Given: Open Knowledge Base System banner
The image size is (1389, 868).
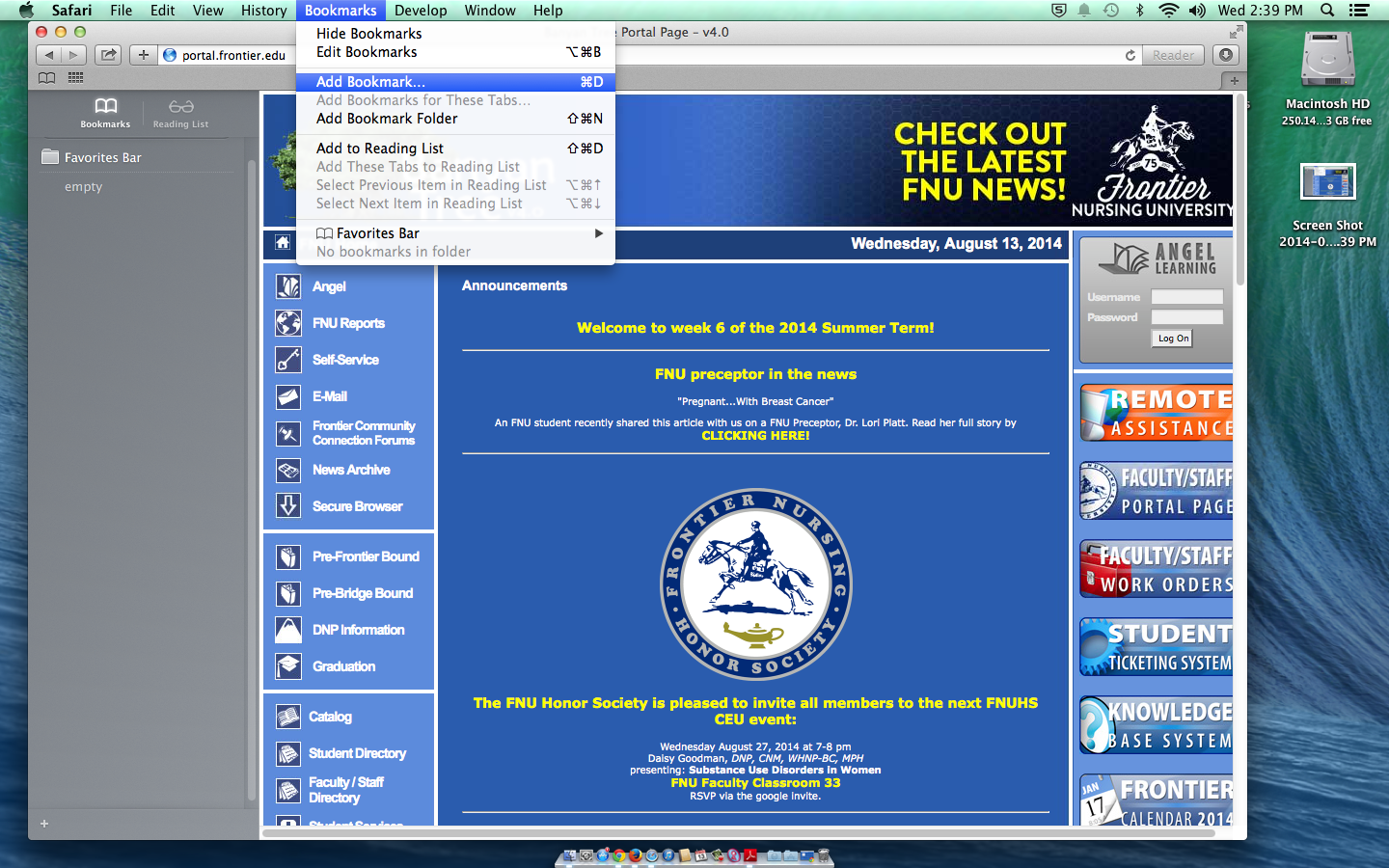Looking at the screenshot, I should pyautogui.click(x=1157, y=725).
